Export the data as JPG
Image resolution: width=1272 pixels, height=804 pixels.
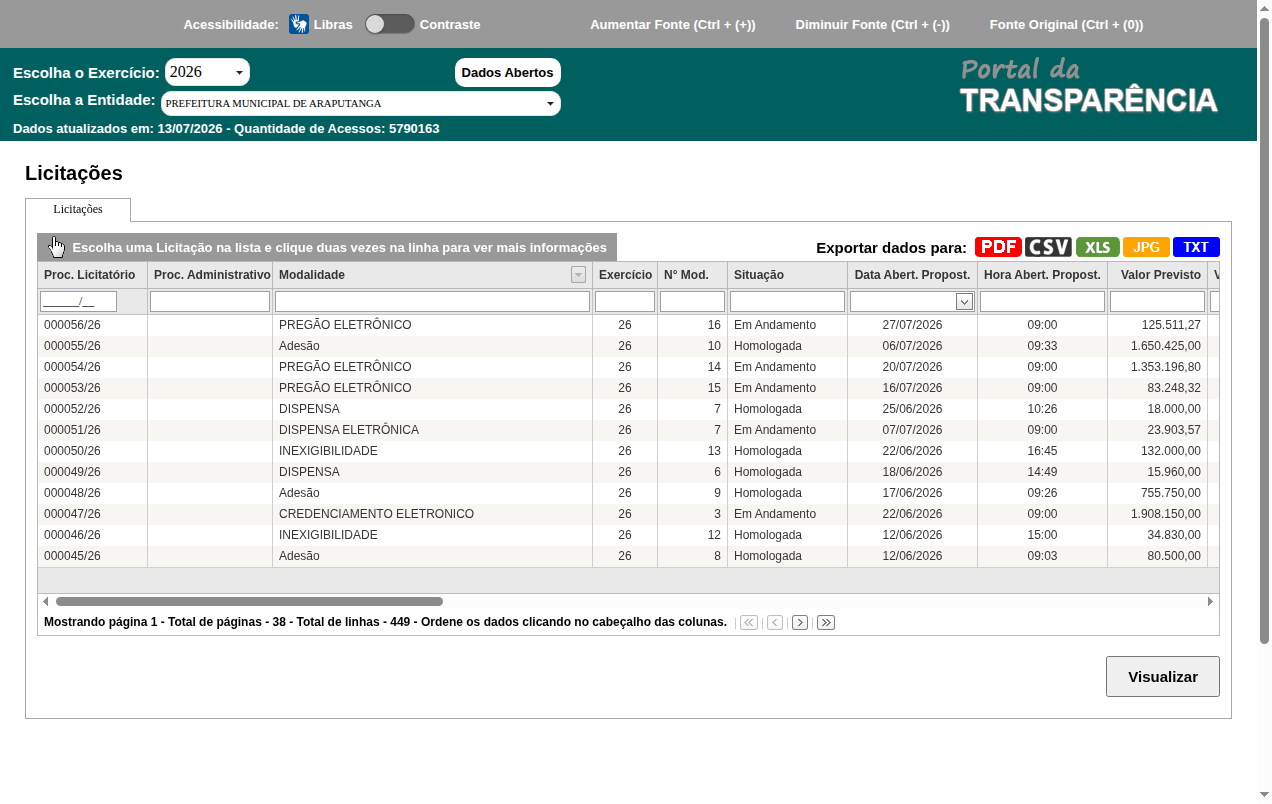click(x=1146, y=247)
